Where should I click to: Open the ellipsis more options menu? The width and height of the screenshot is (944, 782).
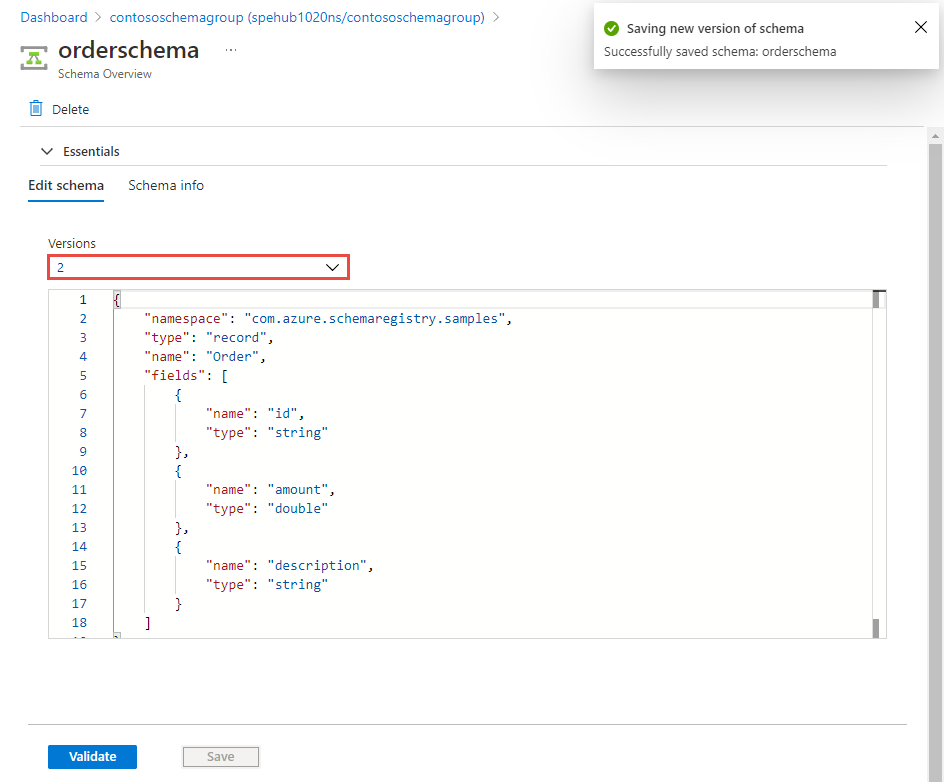[231, 50]
